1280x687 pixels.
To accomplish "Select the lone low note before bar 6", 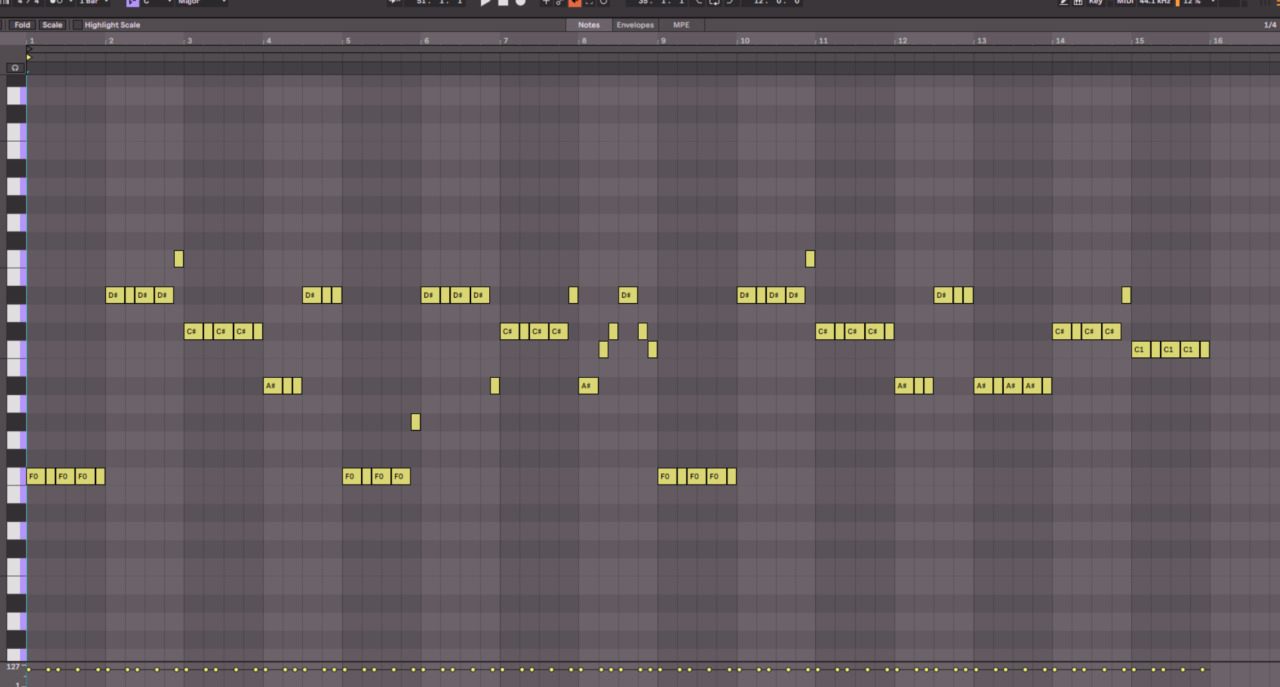I will 416,422.
